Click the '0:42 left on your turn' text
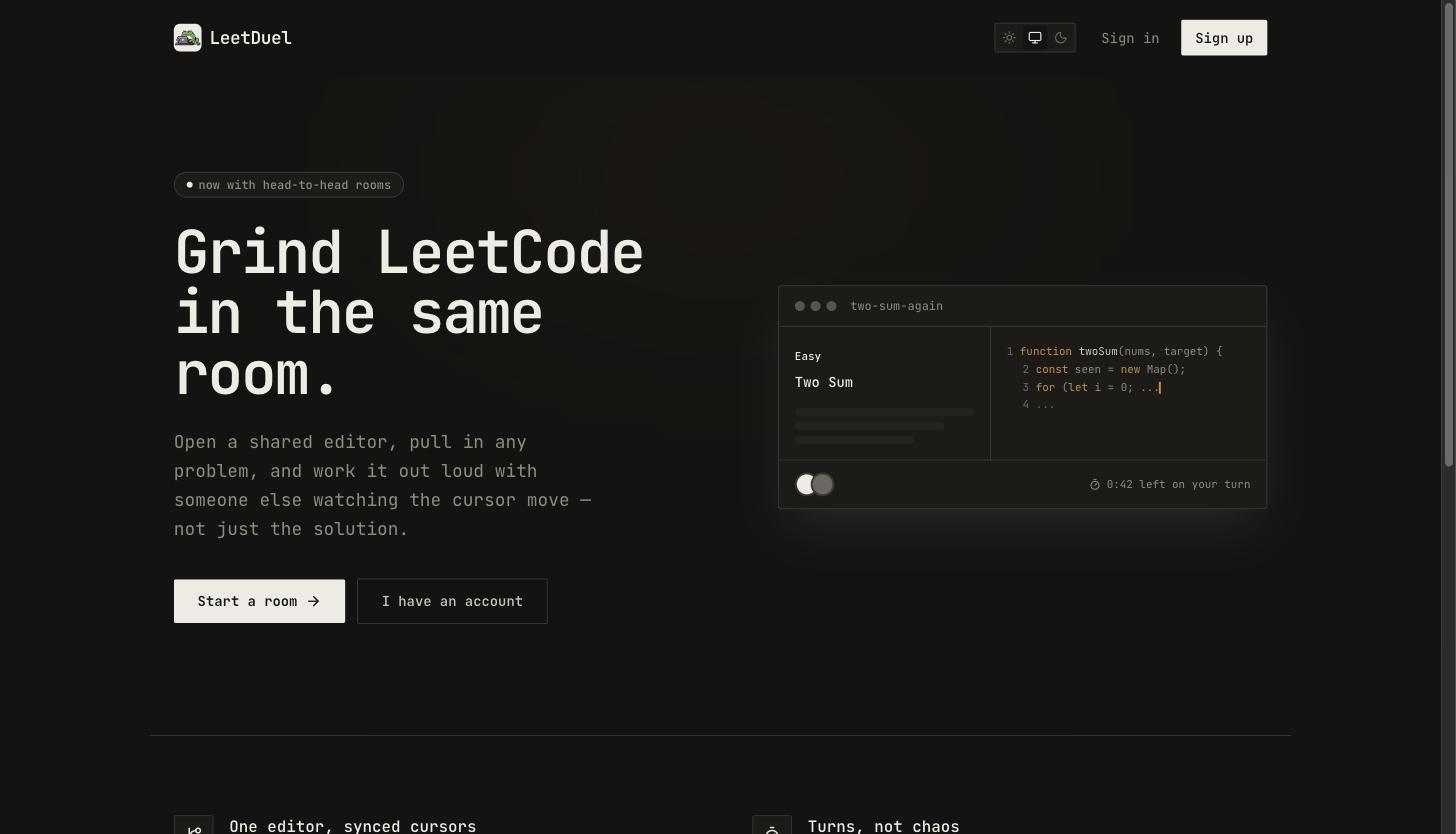The image size is (1456, 834). 1178,484
